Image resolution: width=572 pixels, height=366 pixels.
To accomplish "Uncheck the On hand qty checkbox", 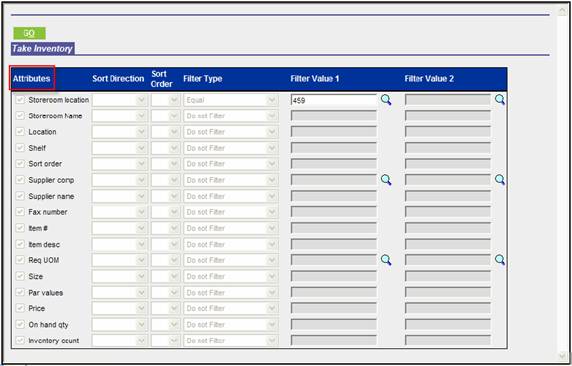I will [20, 324].
